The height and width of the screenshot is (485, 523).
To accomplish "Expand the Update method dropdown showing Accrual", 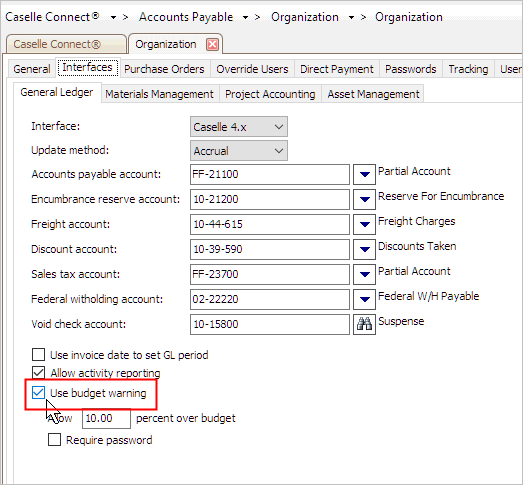I will tap(239, 151).
